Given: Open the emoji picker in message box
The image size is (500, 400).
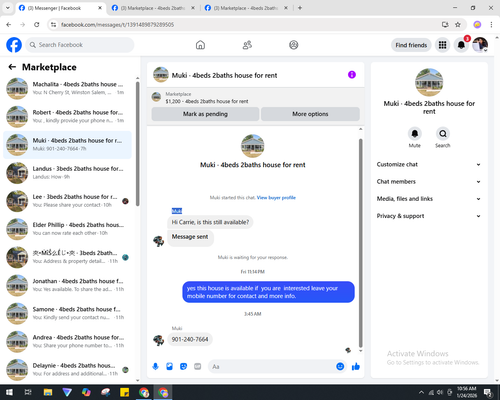Looking at the screenshot, I should tap(340, 367).
